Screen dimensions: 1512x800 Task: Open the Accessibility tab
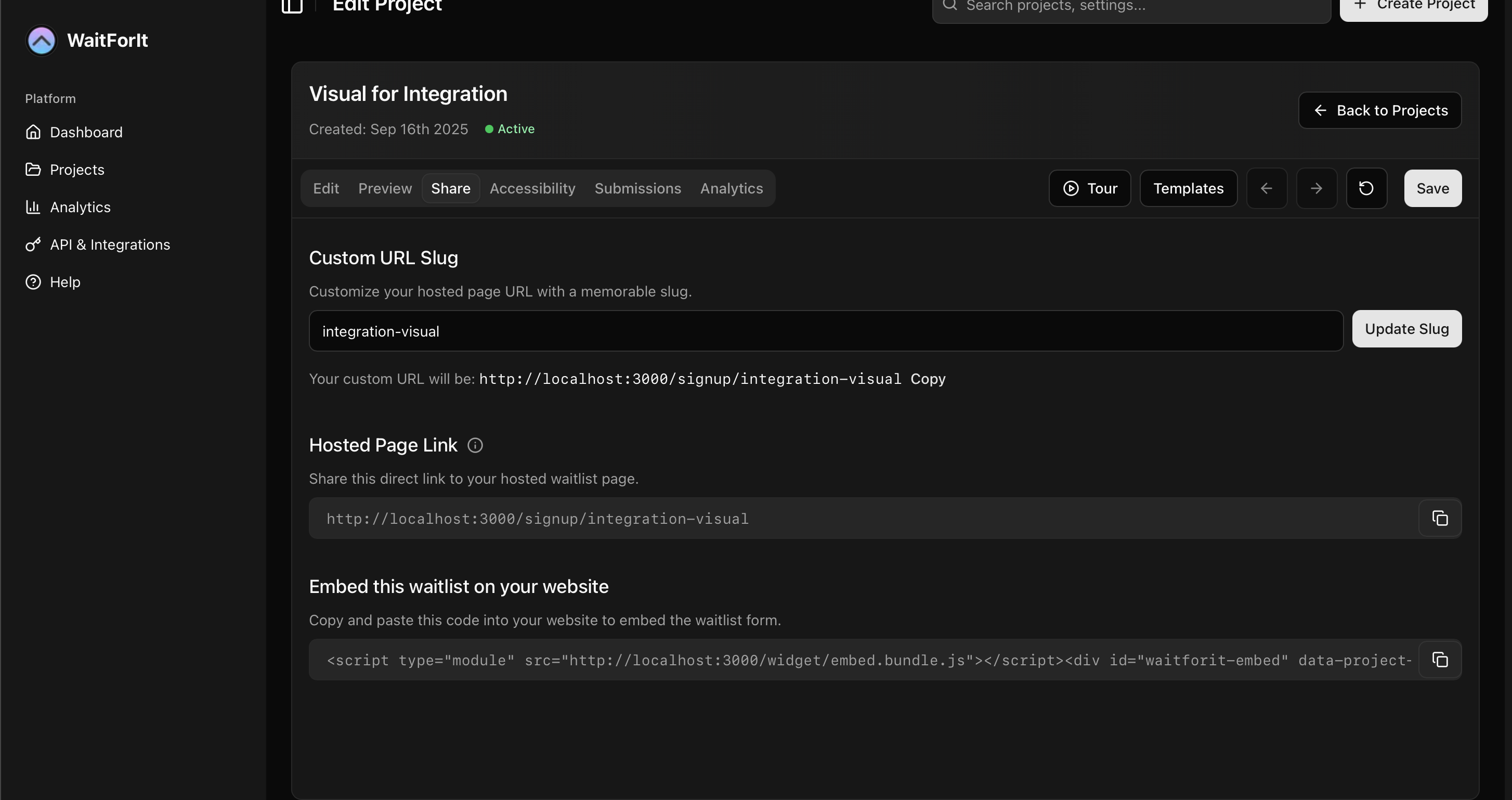(532, 188)
